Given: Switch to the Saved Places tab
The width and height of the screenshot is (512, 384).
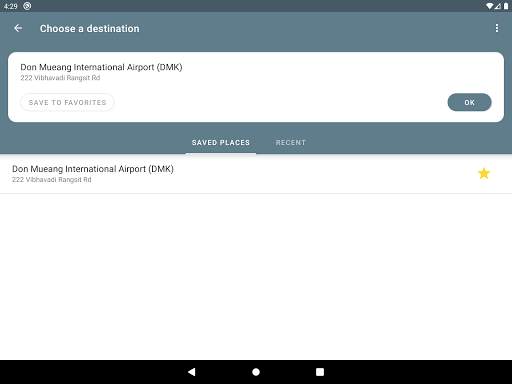Looking at the screenshot, I should click(221, 143).
